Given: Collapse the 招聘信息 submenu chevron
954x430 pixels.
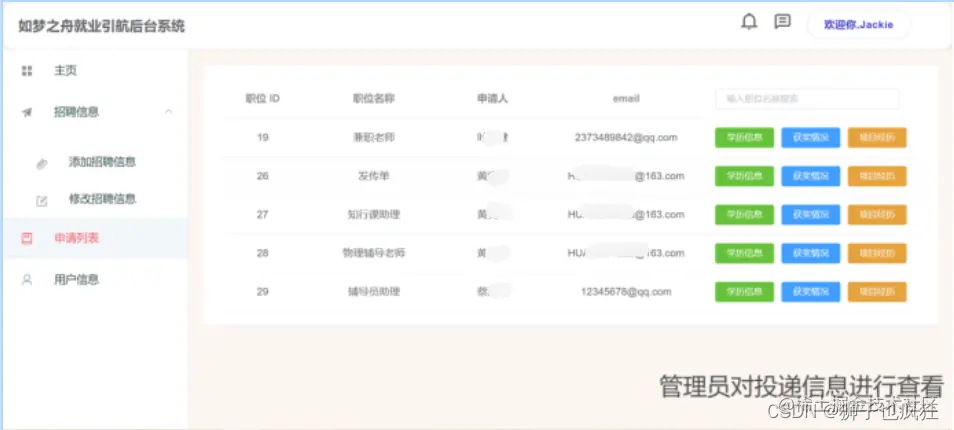Looking at the screenshot, I should [169, 112].
